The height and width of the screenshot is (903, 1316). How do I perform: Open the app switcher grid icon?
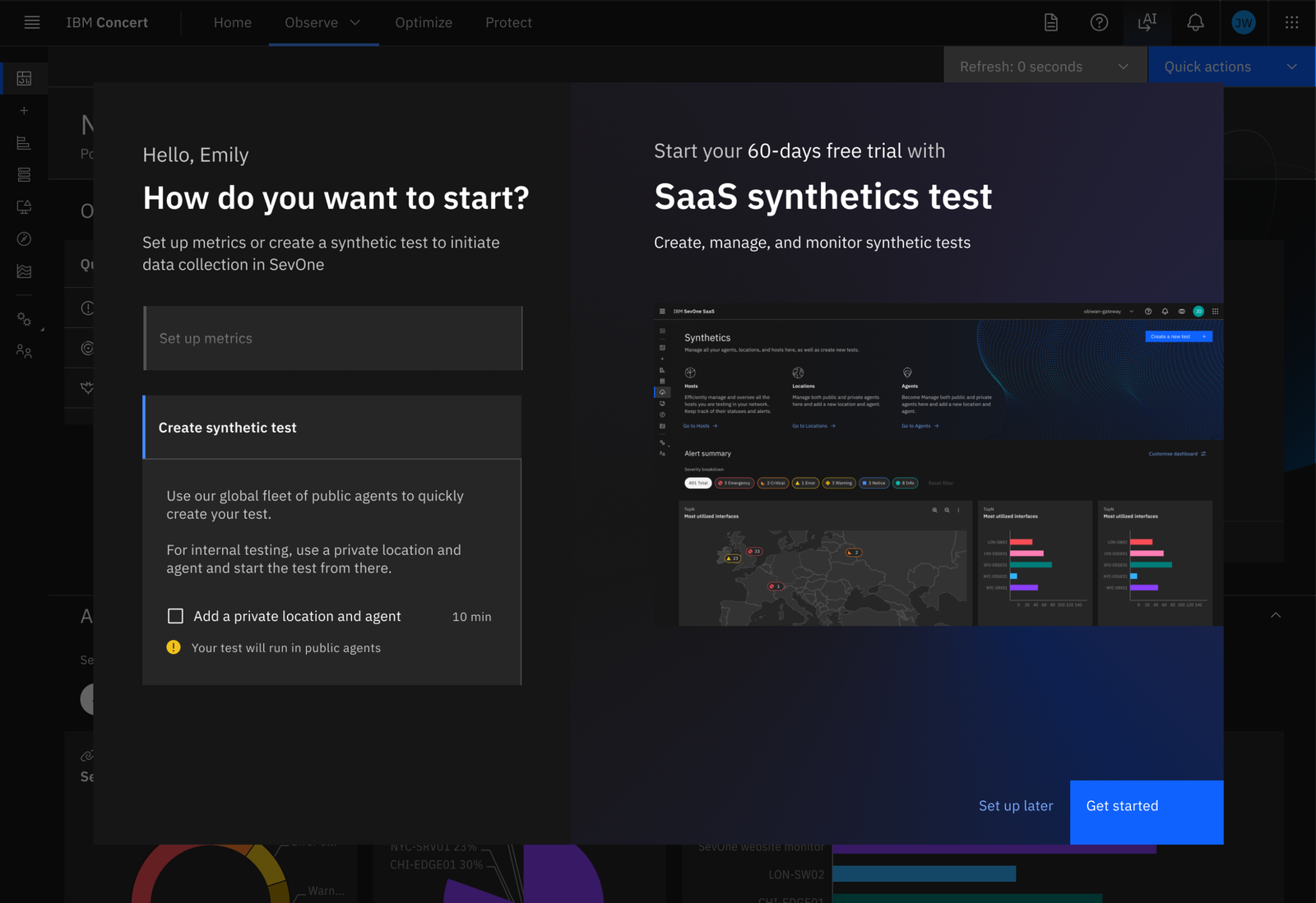coord(1292,22)
